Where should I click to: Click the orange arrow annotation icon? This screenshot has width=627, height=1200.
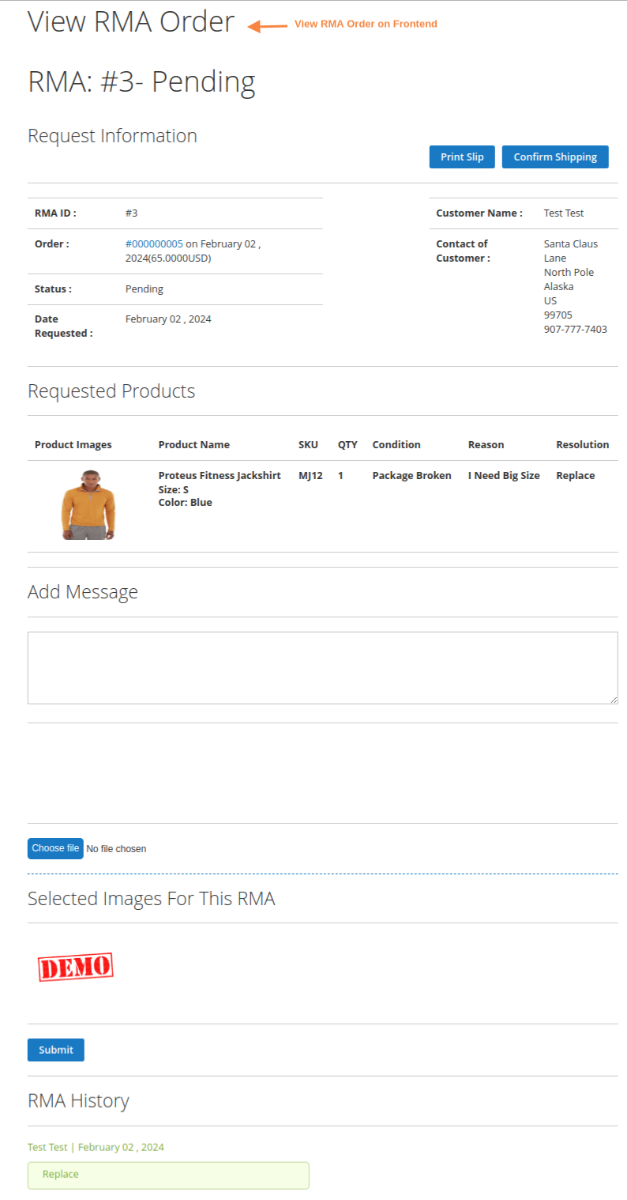(x=262, y=23)
